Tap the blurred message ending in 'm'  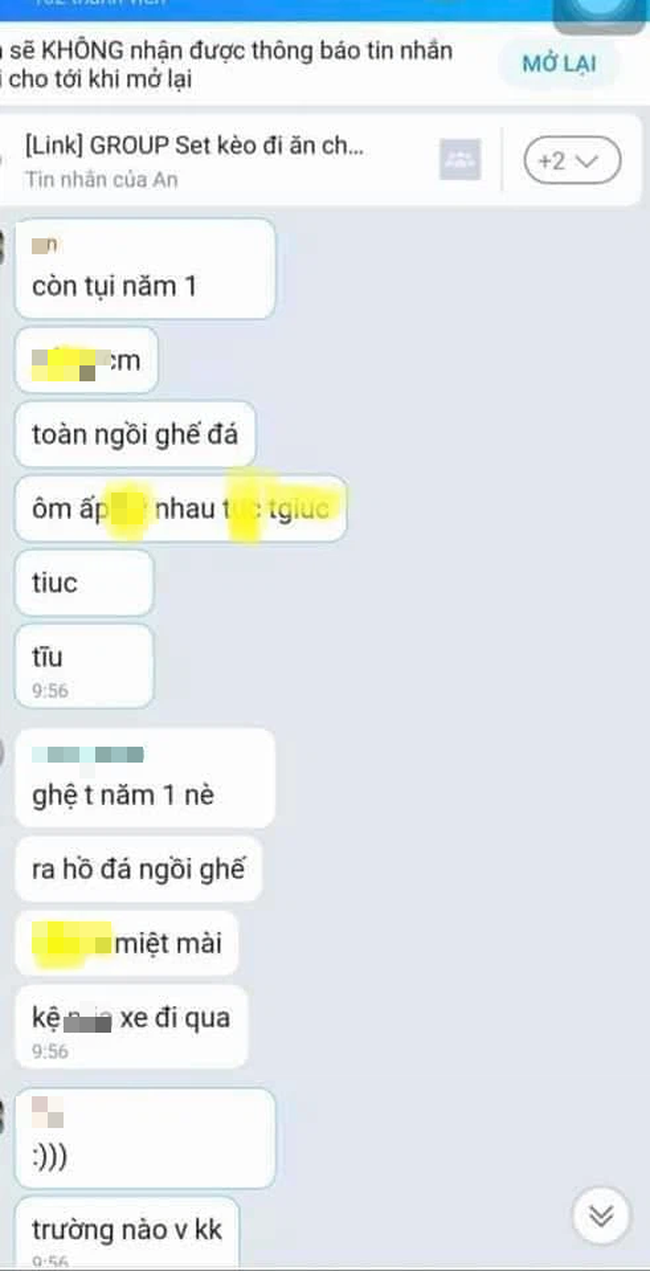86,361
